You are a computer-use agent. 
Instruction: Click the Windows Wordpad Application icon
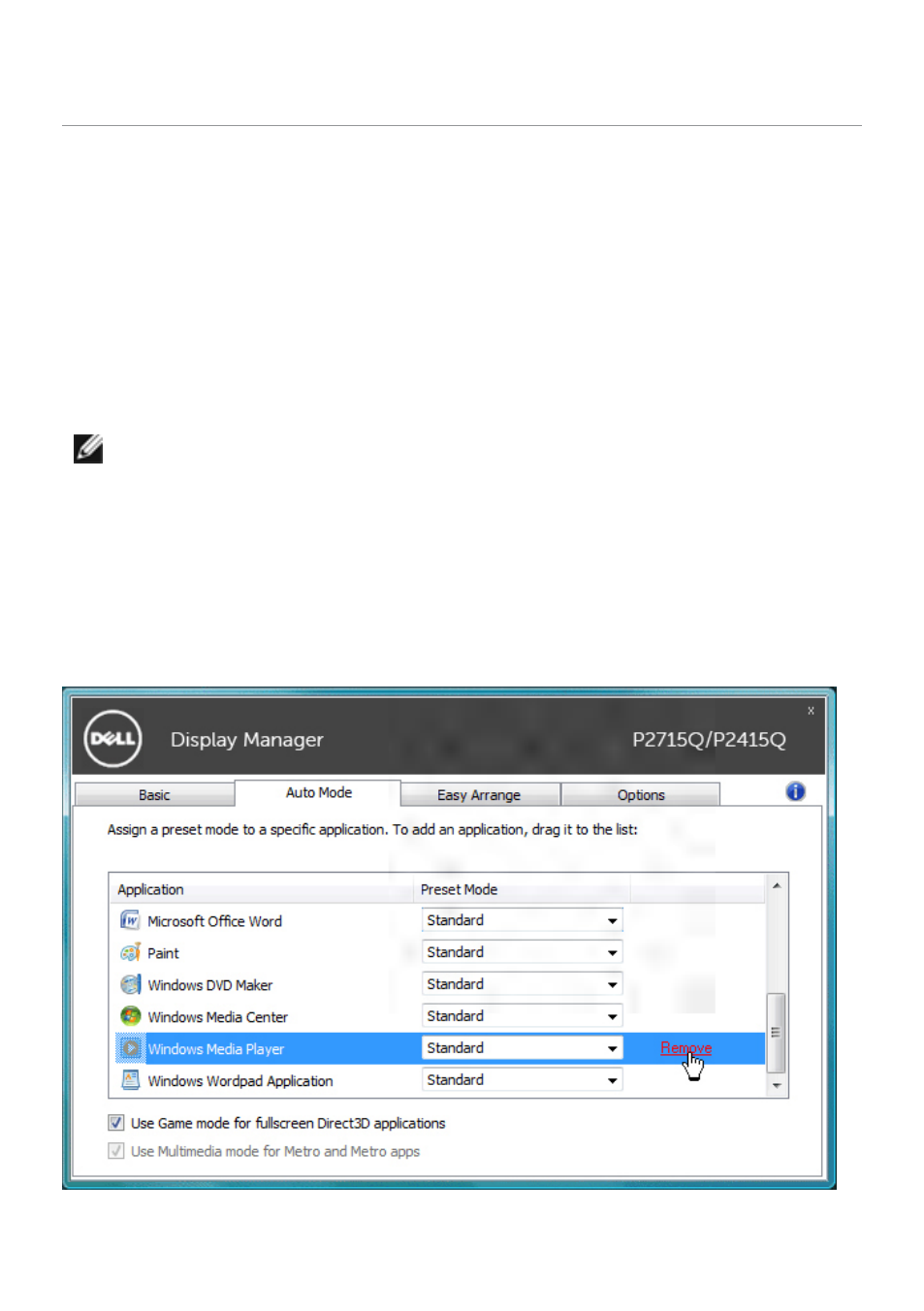[130, 1080]
